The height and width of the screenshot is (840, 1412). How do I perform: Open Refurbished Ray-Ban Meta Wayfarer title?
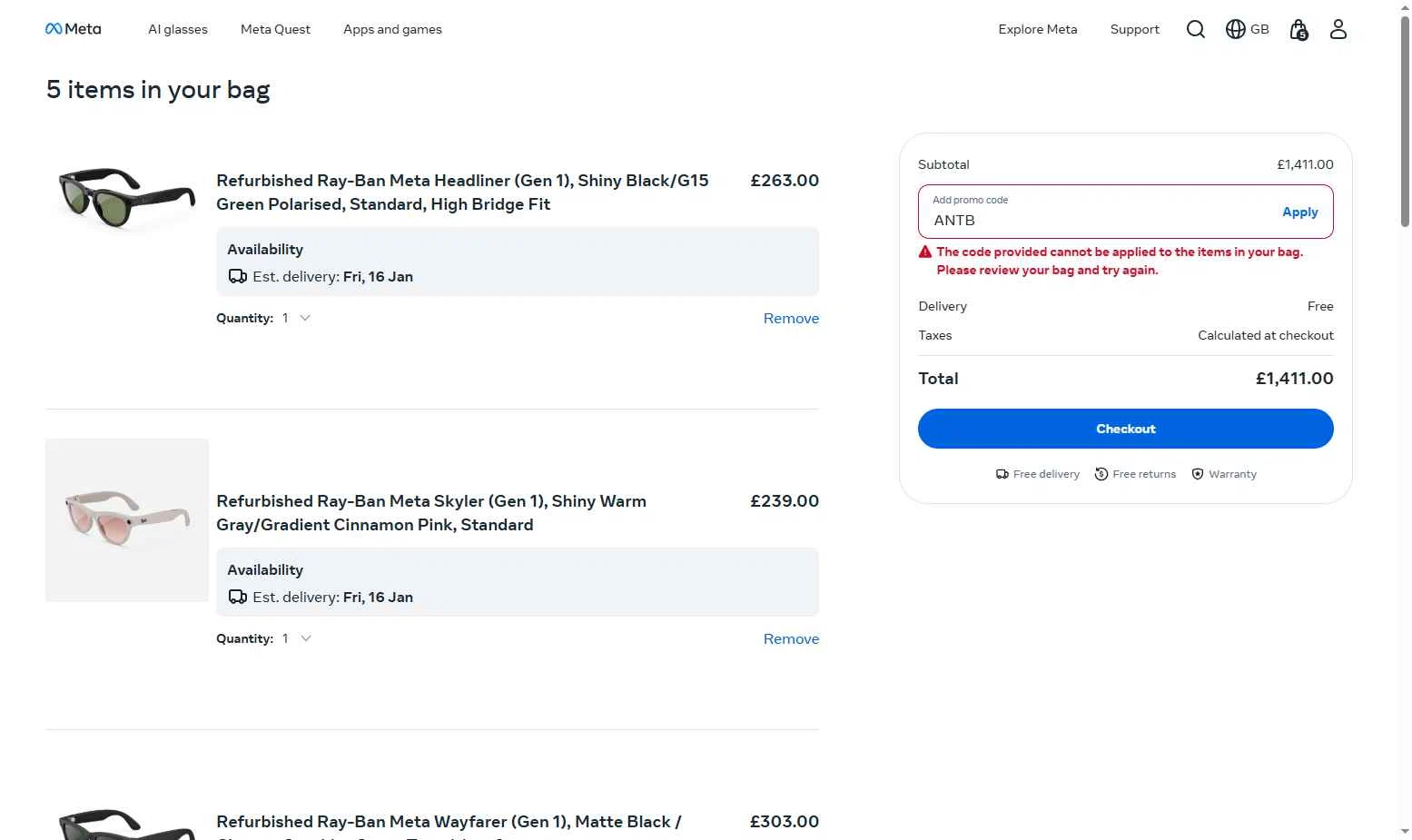[x=449, y=828]
